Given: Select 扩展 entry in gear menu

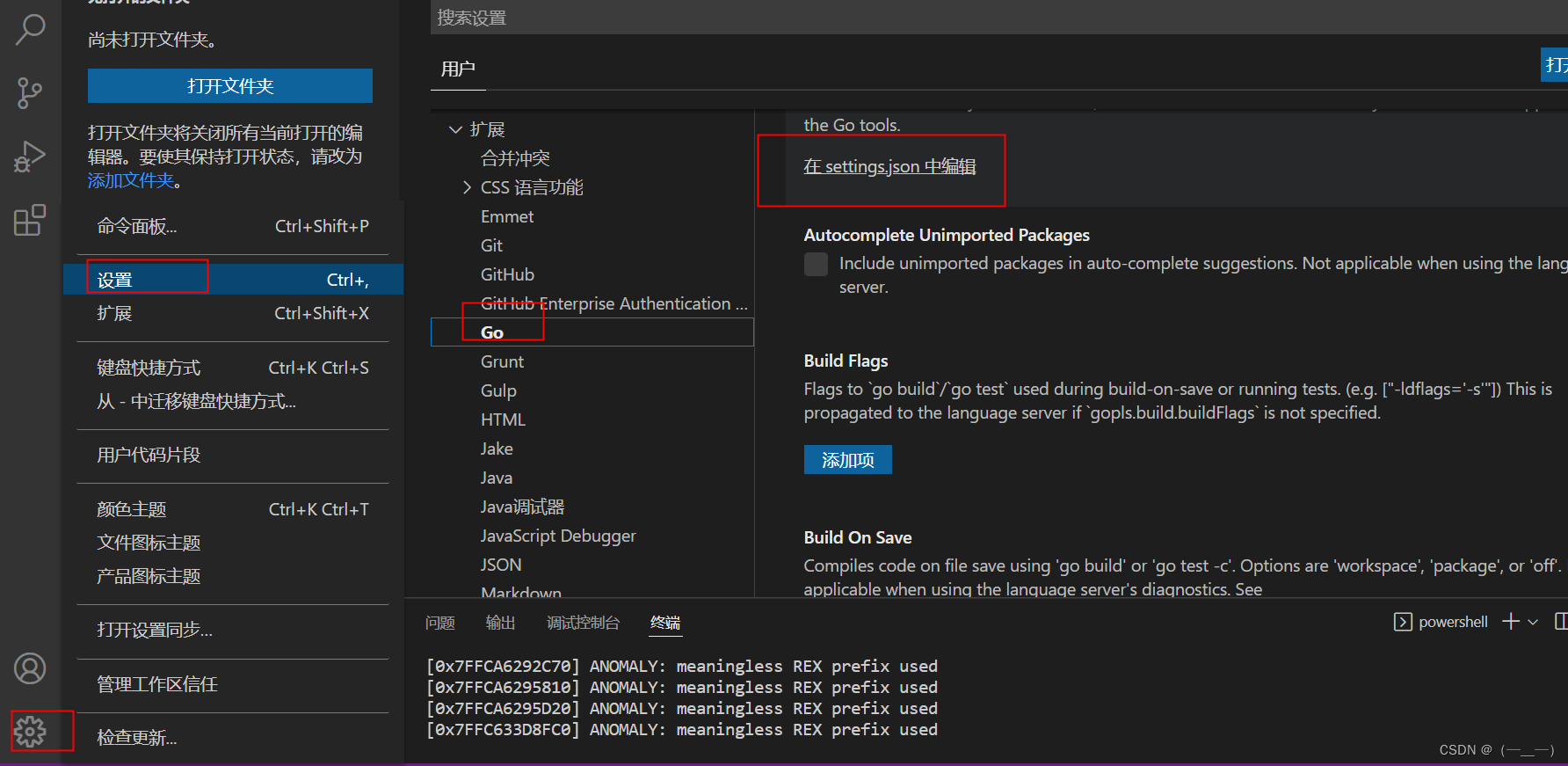Looking at the screenshot, I should click(233, 313).
